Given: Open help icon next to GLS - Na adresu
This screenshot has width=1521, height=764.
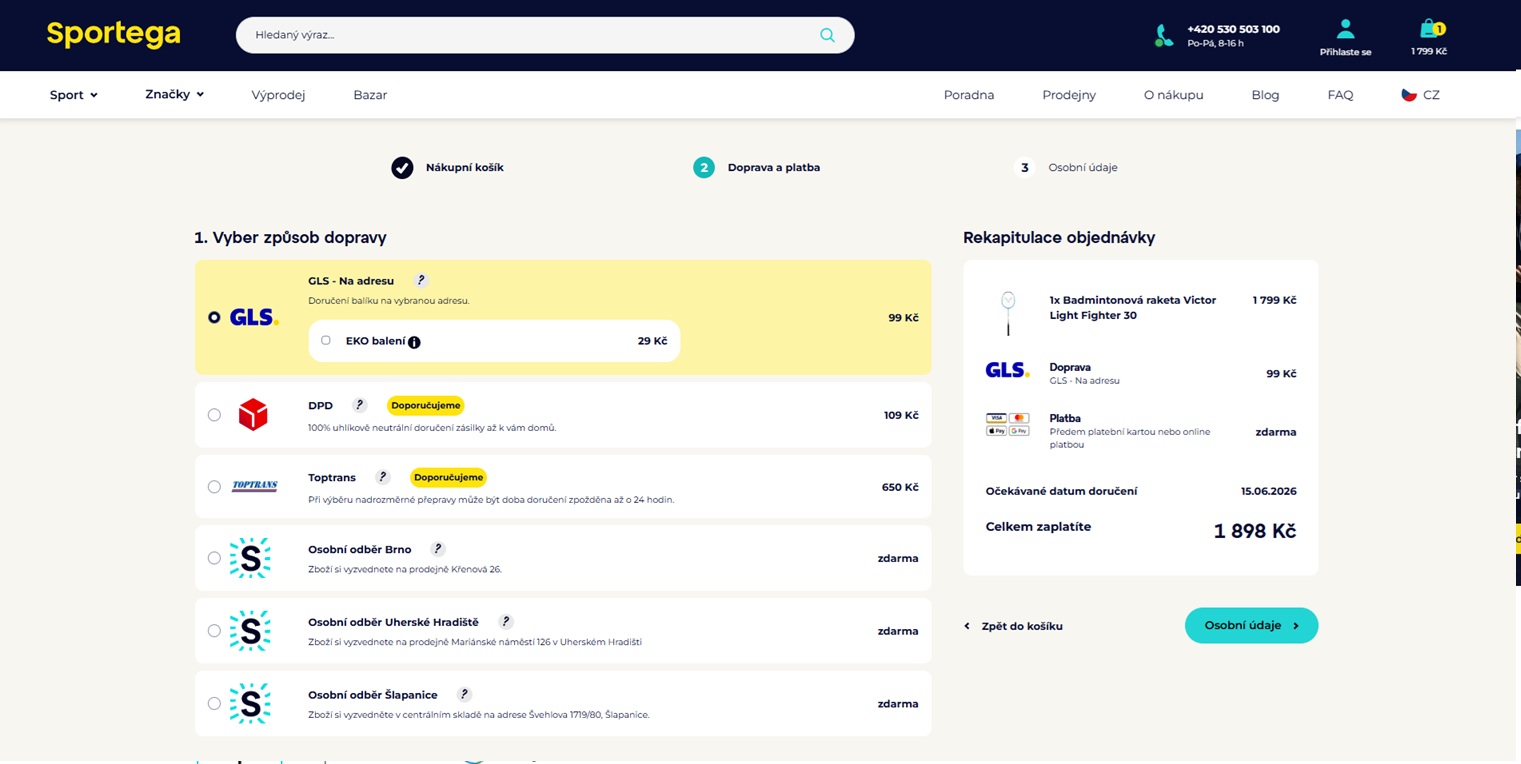Looking at the screenshot, I should click(x=421, y=281).
